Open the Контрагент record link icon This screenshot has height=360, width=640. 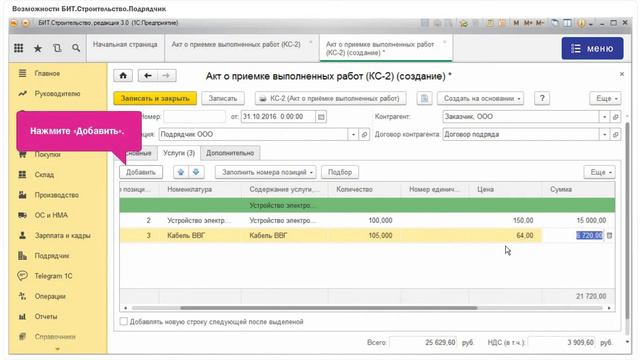coord(616,117)
